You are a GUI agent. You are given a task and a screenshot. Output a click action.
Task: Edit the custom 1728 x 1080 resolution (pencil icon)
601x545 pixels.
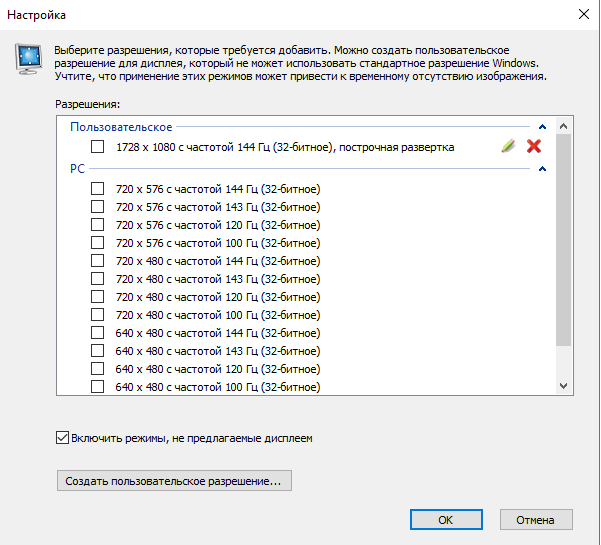508,146
